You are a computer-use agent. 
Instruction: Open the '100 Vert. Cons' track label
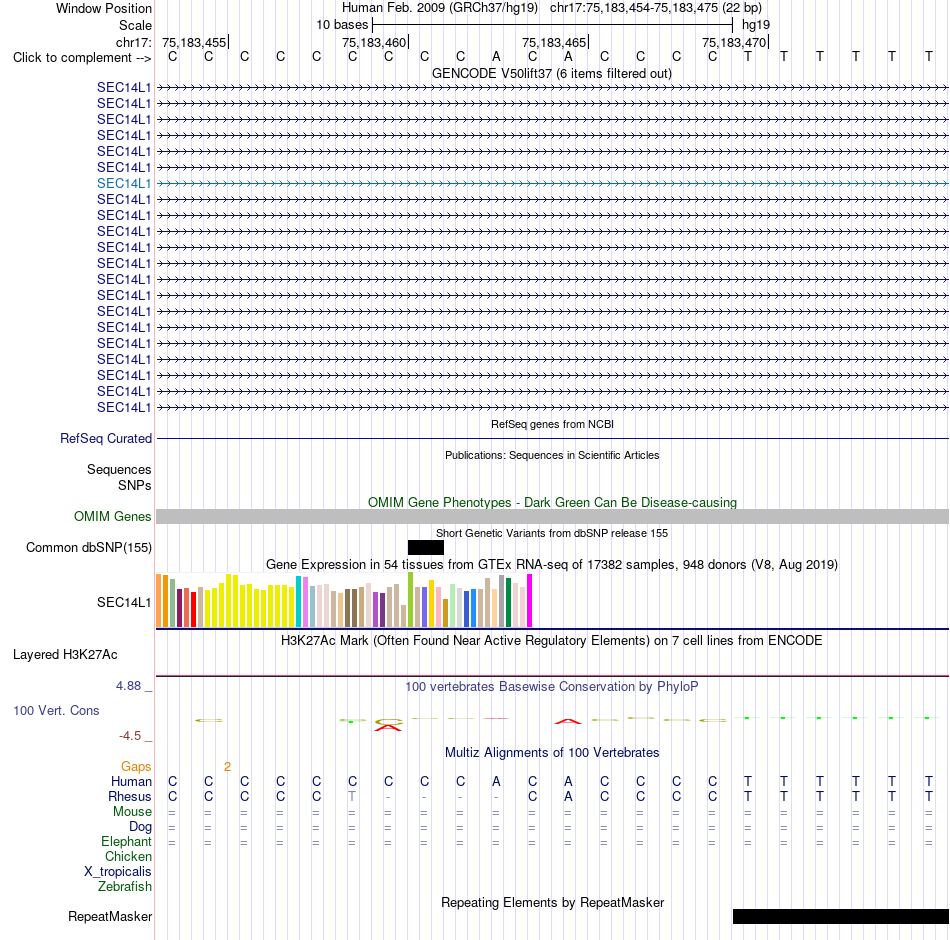coord(56,710)
